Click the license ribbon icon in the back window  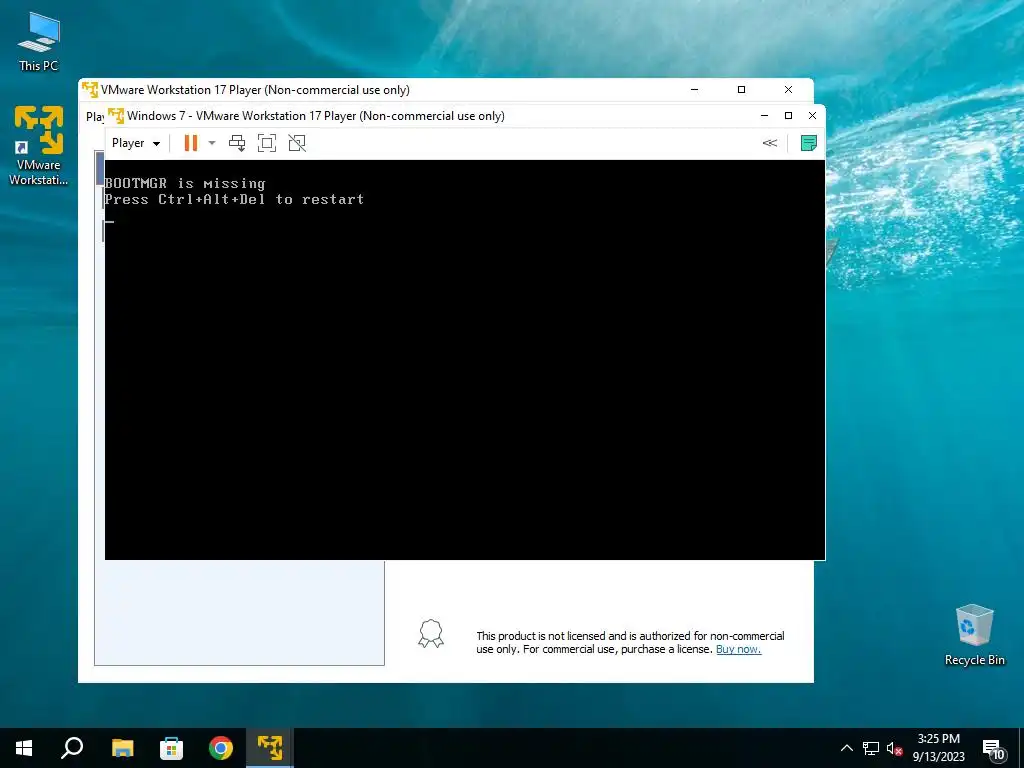pyautogui.click(x=431, y=633)
